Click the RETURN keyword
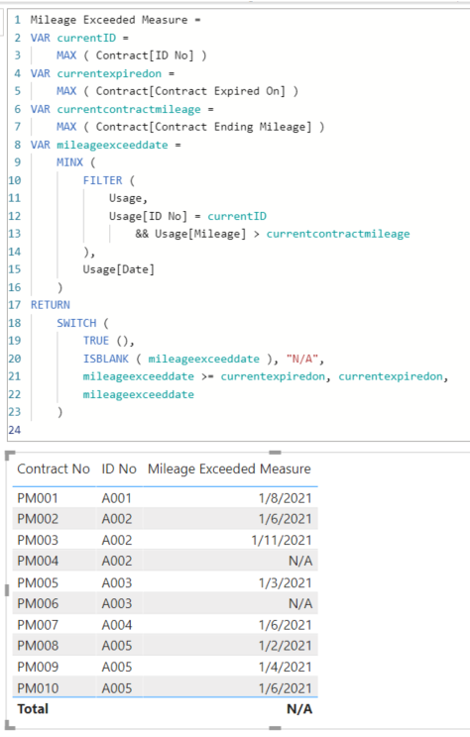Screen dimensions: 470x737 click(x=50, y=305)
